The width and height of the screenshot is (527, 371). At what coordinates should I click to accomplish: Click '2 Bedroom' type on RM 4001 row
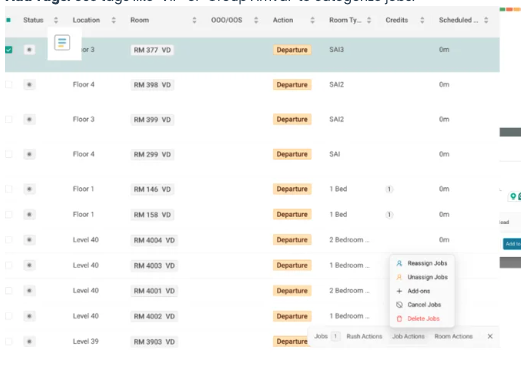[x=349, y=291]
